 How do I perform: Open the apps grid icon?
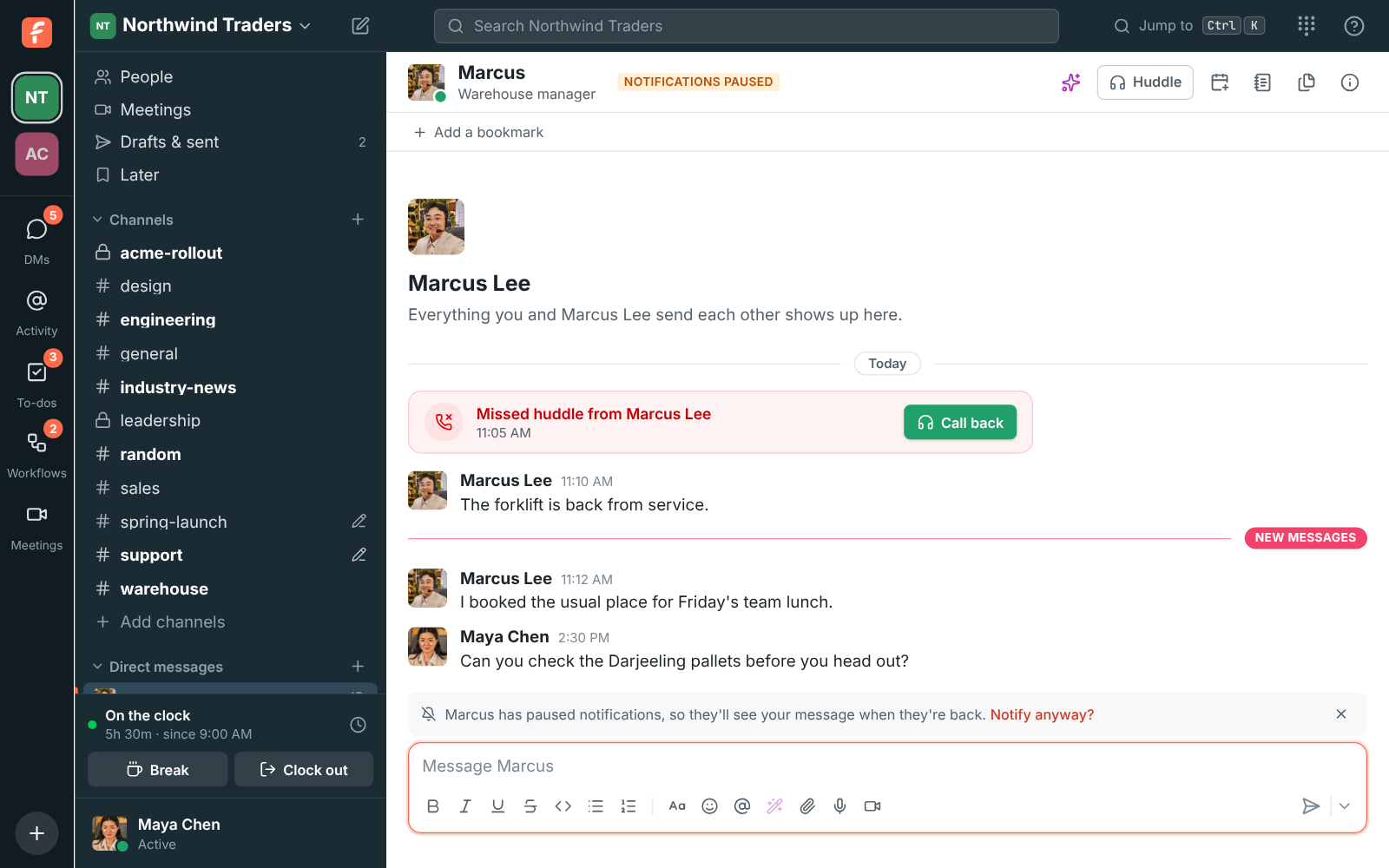1306,26
